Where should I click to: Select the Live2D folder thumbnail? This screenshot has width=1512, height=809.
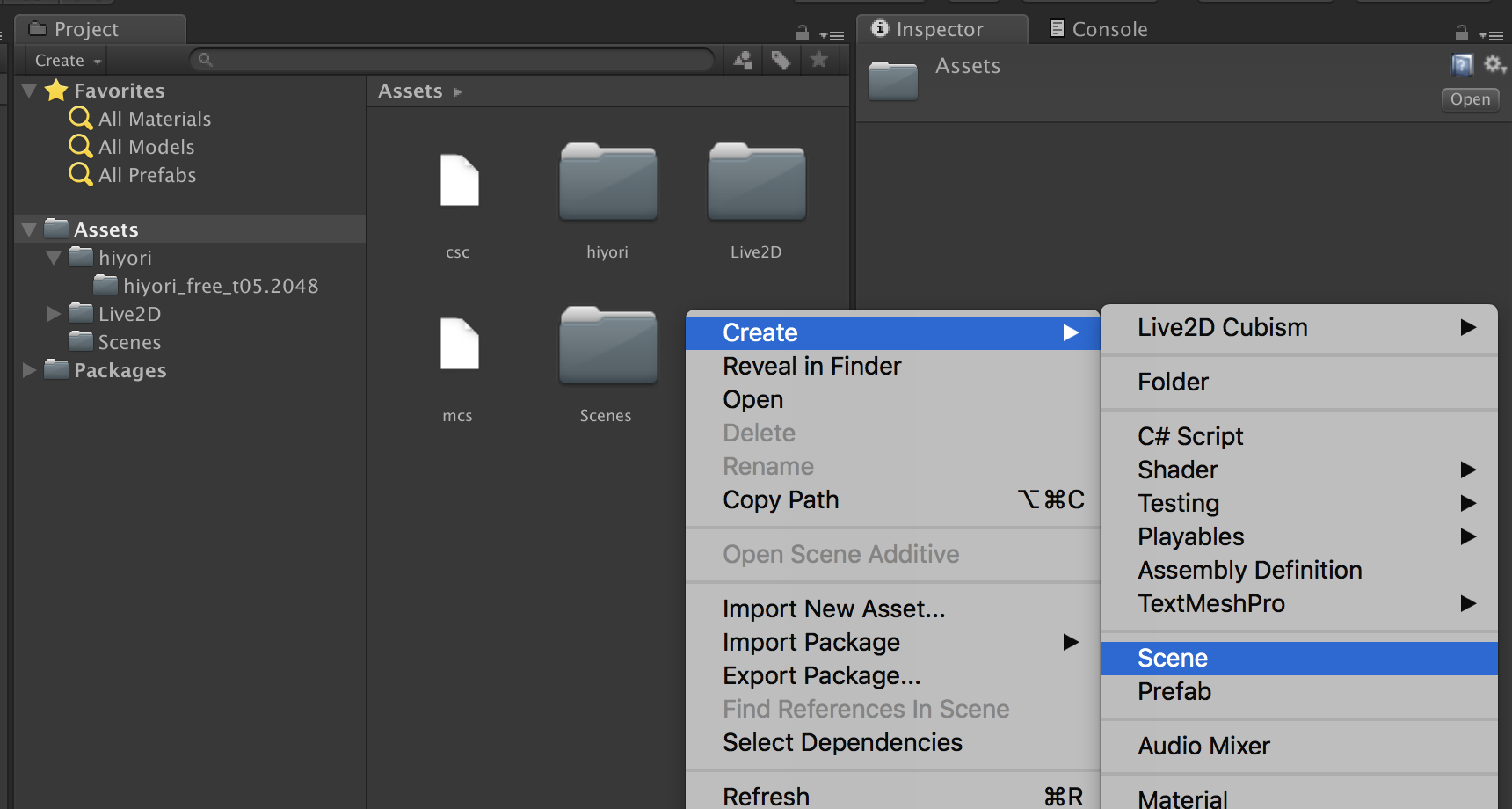pyautogui.click(x=756, y=183)
